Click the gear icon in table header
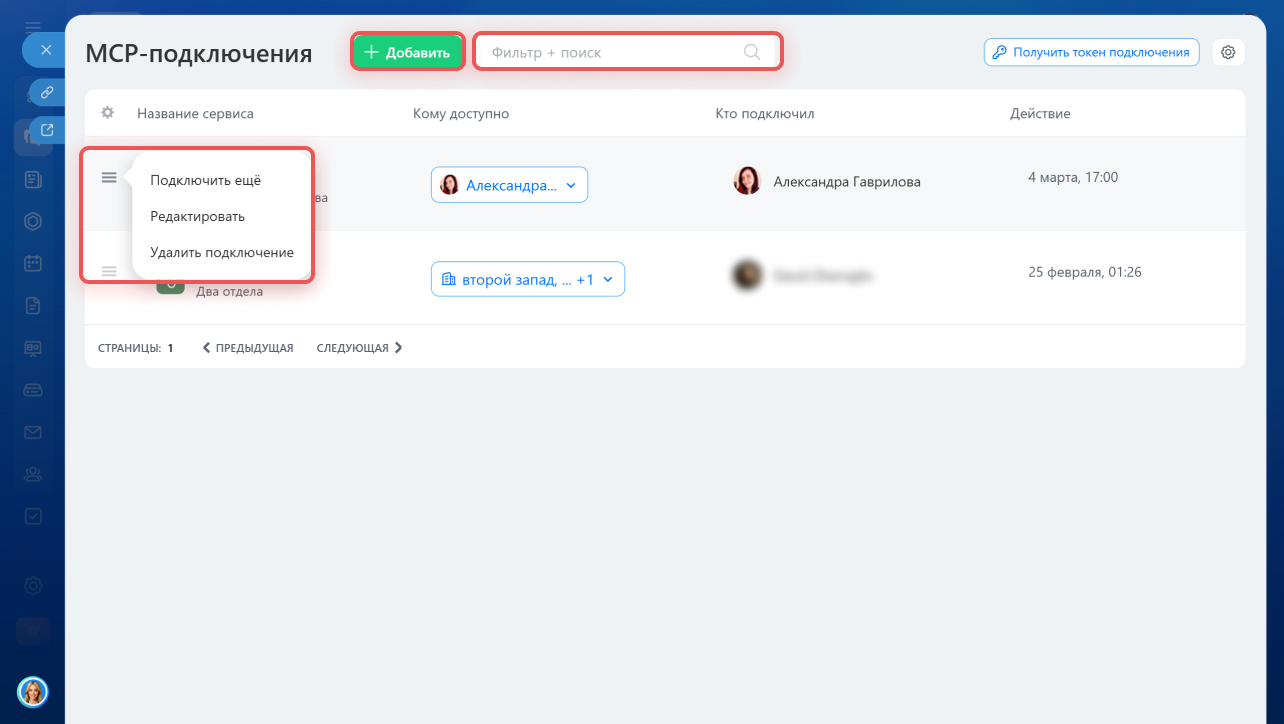This screenshot has width=1284, height=724. coord(107,113)
